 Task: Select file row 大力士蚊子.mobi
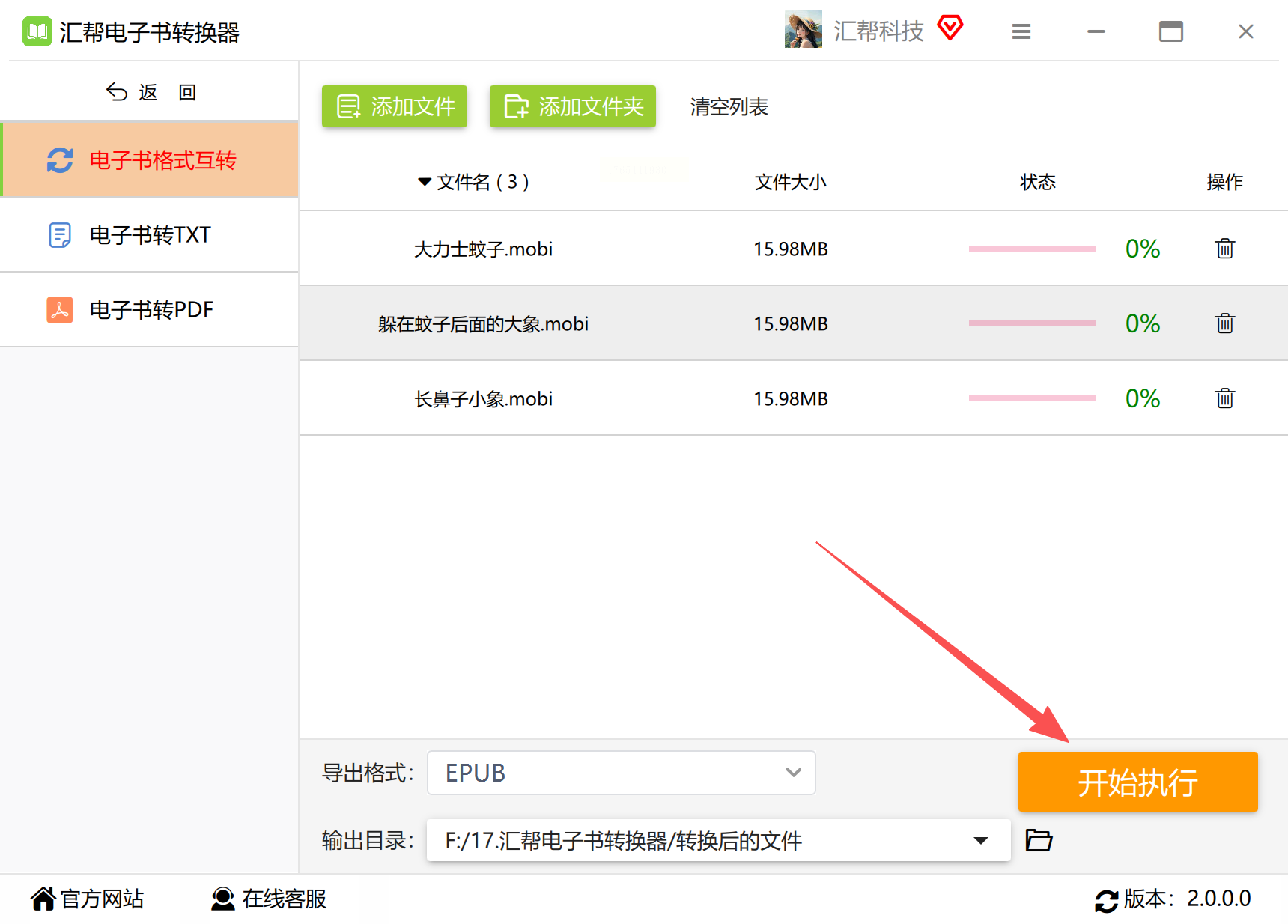pos(794,249)
